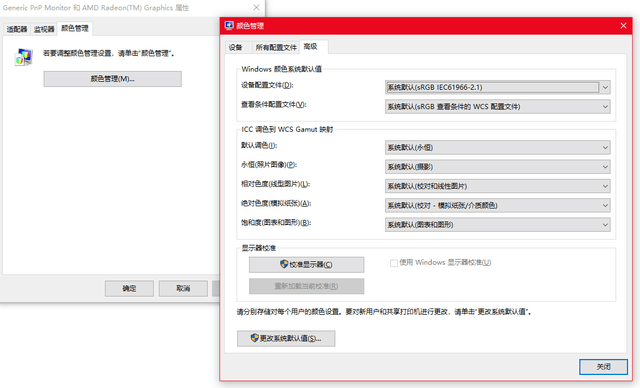Screen dimensions: 640x388
Task: Click the Color Management title bar icon
Action: [229, 26]
